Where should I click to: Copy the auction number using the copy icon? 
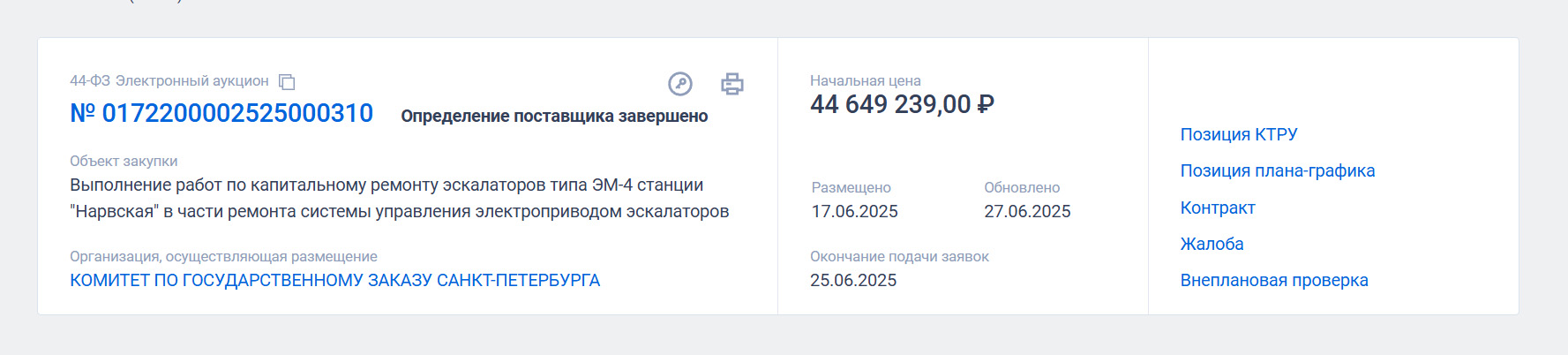pyautogui.click(x=287, y=82)
